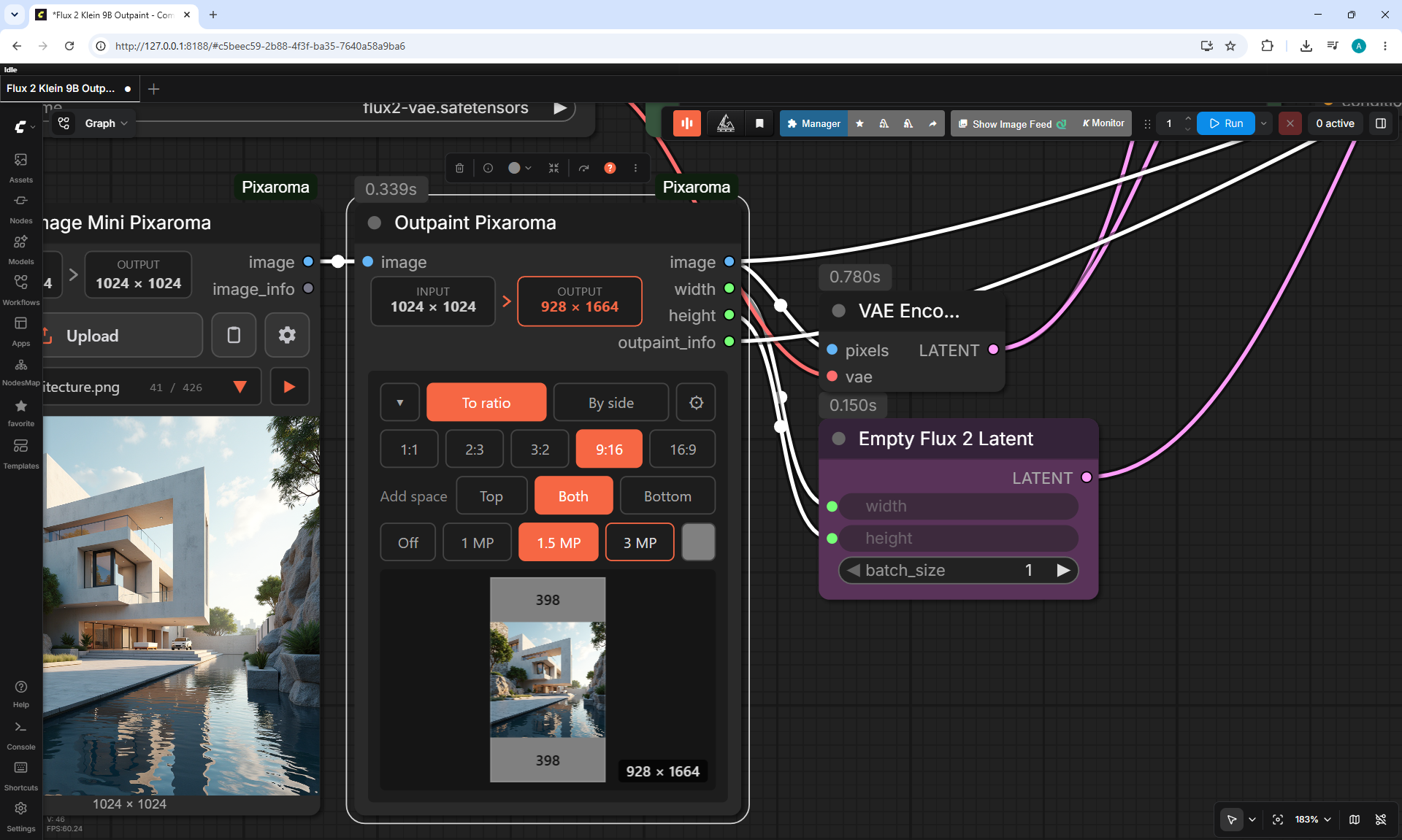Click Show Image Feed
Image resolution: width=1402 pixels, height=840 pixels.
1012,123
